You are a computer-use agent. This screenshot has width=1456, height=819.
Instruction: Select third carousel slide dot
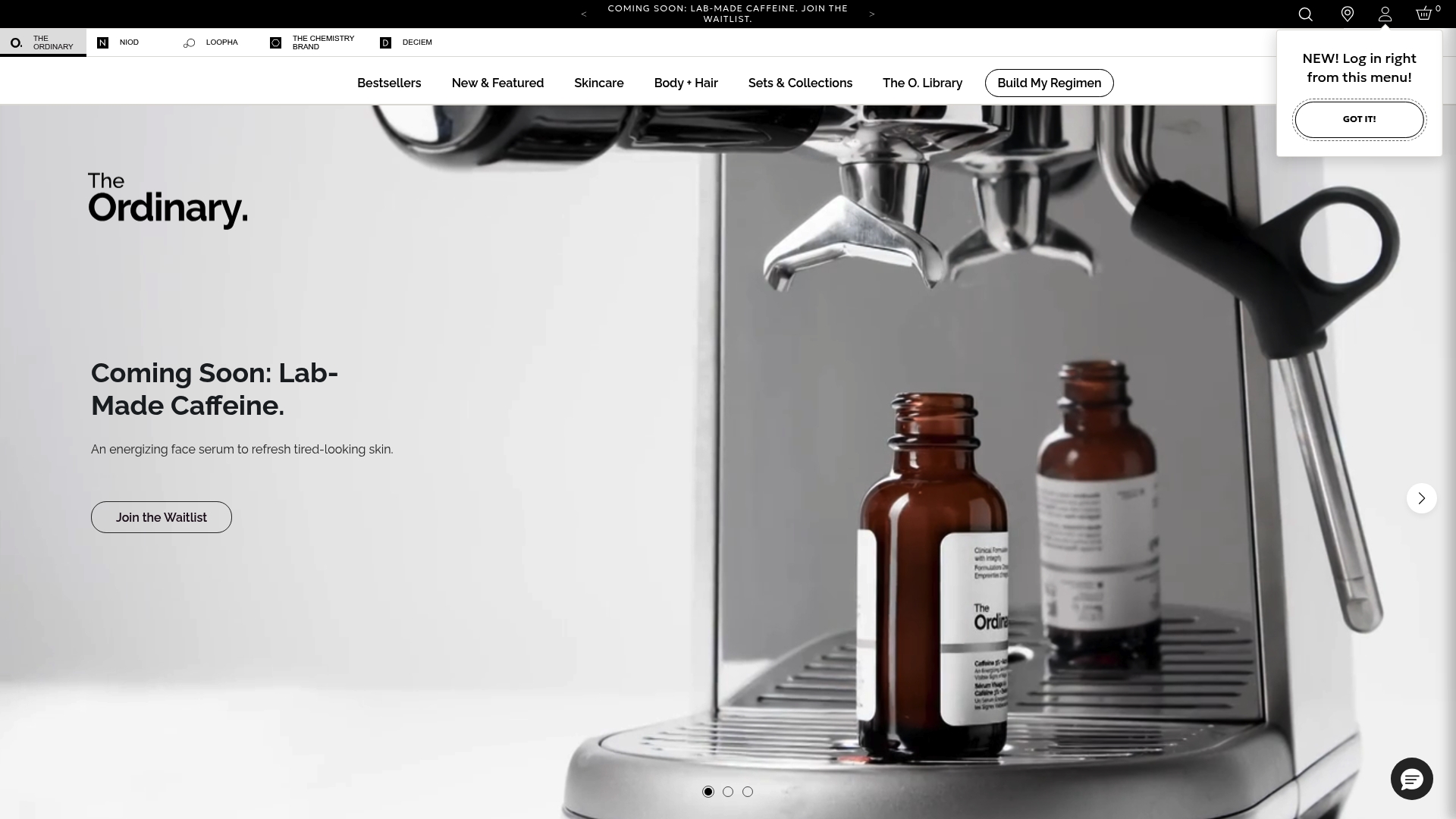click(748, 792)
